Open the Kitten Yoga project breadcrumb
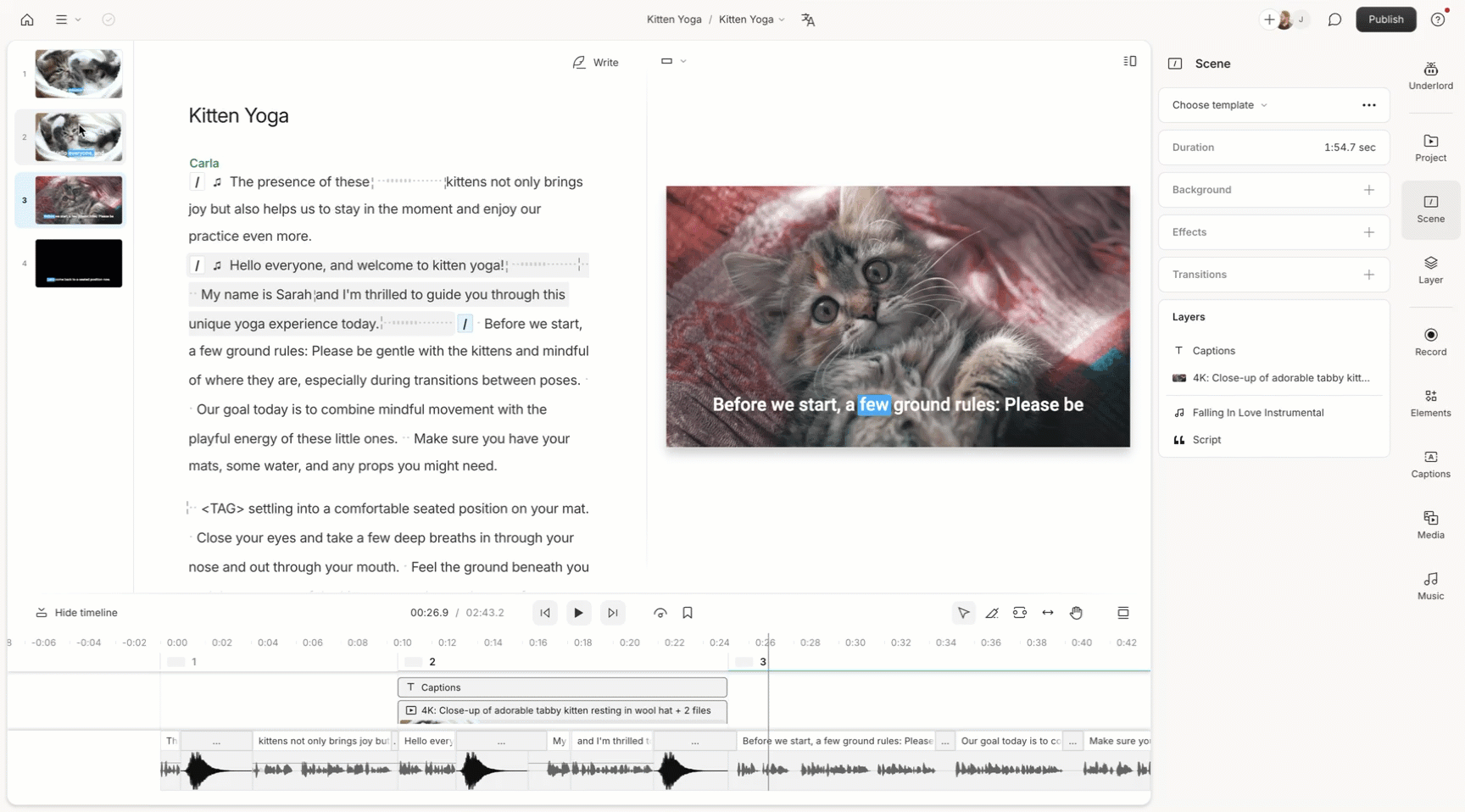The width and height of the screenshot is (1465, 812). pos(674,19)
